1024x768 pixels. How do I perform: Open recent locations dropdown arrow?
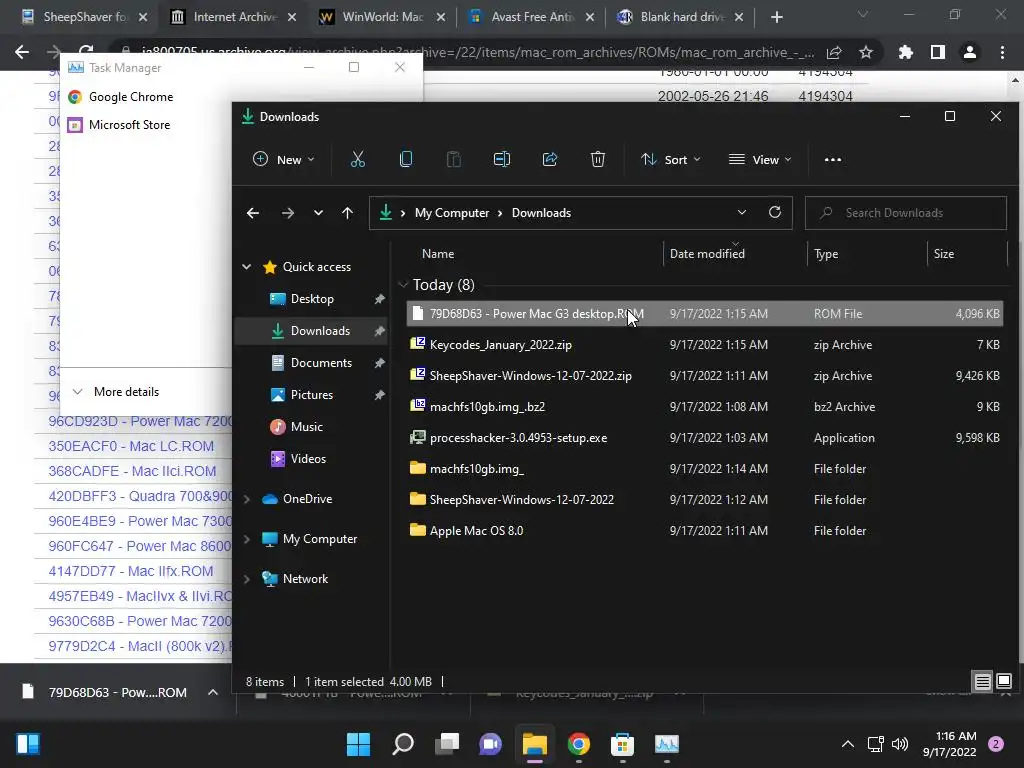pyautogui.click(x=318, y=213)
